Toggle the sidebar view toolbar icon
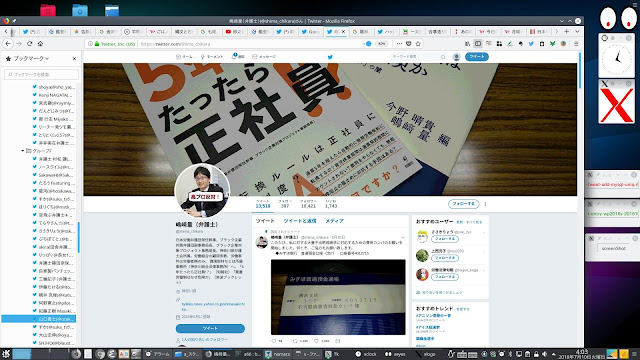The height and width of the screenshot is (360, 640). point(478,44)
